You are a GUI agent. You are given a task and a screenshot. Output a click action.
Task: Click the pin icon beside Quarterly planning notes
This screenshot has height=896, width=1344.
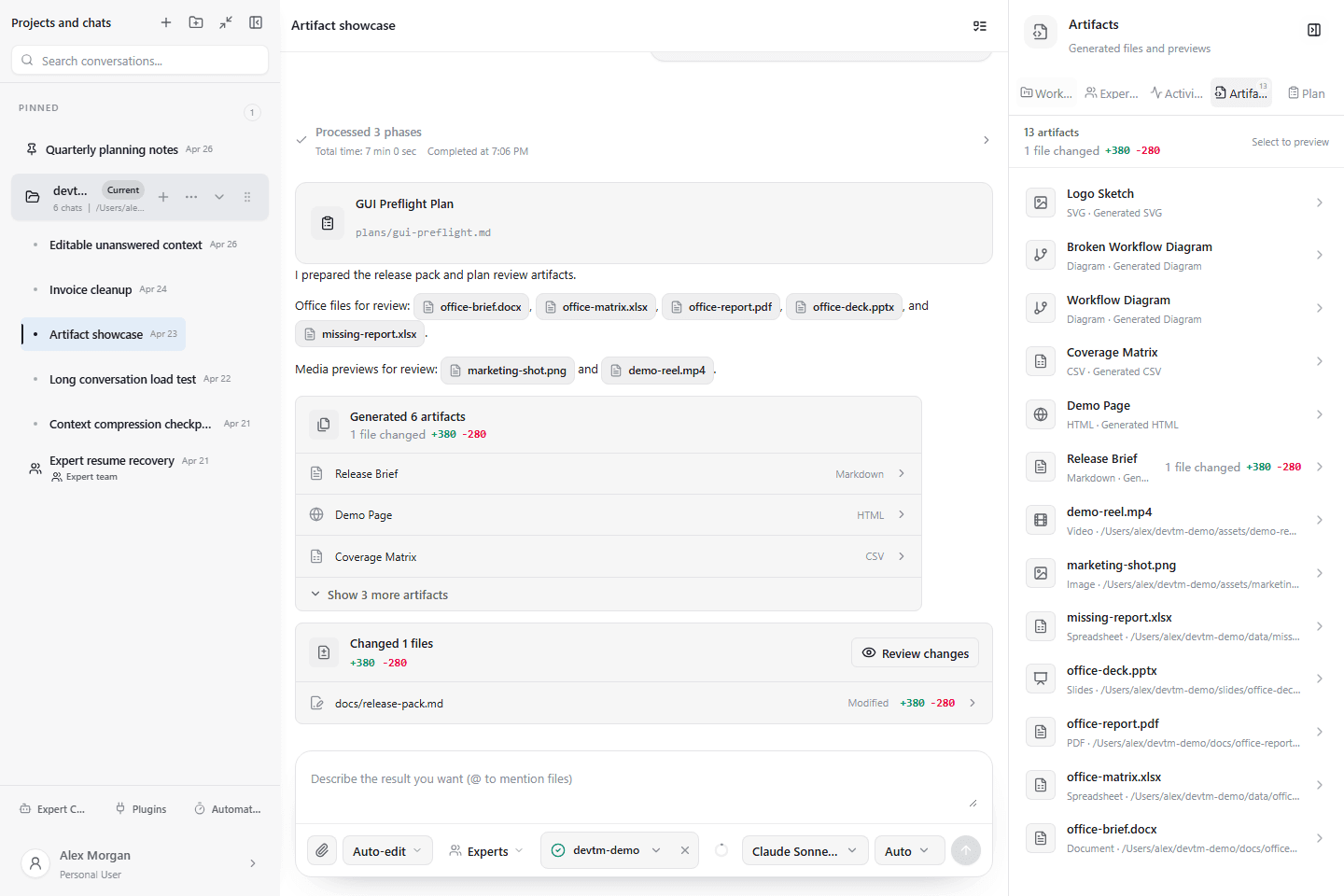click(32, 149)
